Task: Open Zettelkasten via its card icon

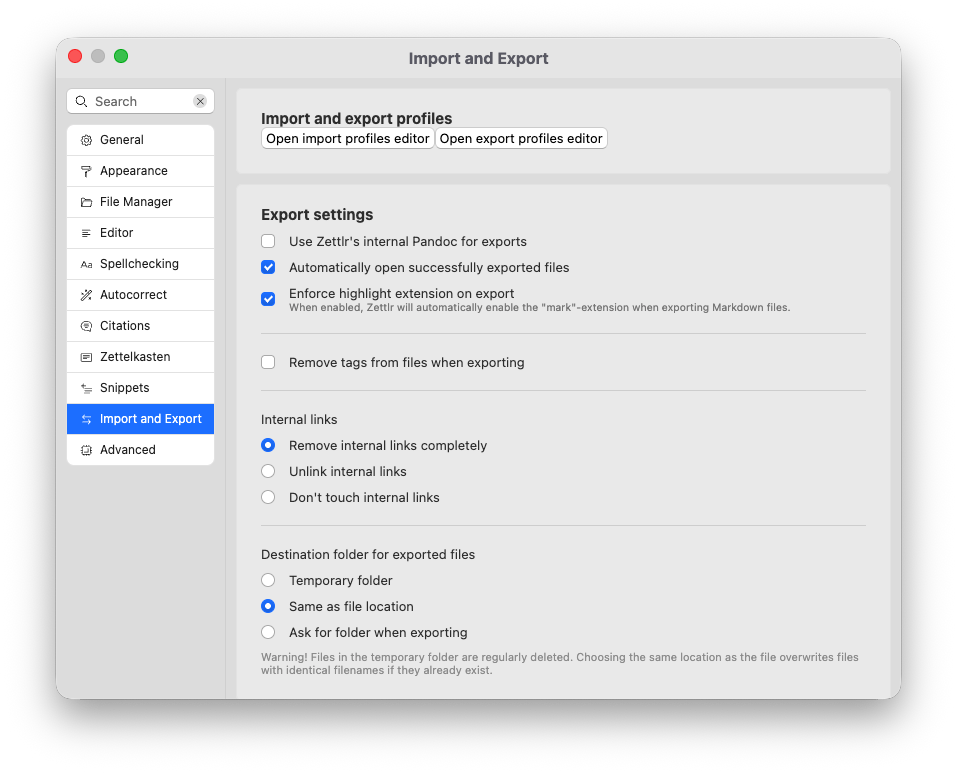Action: tap(86, 356)
